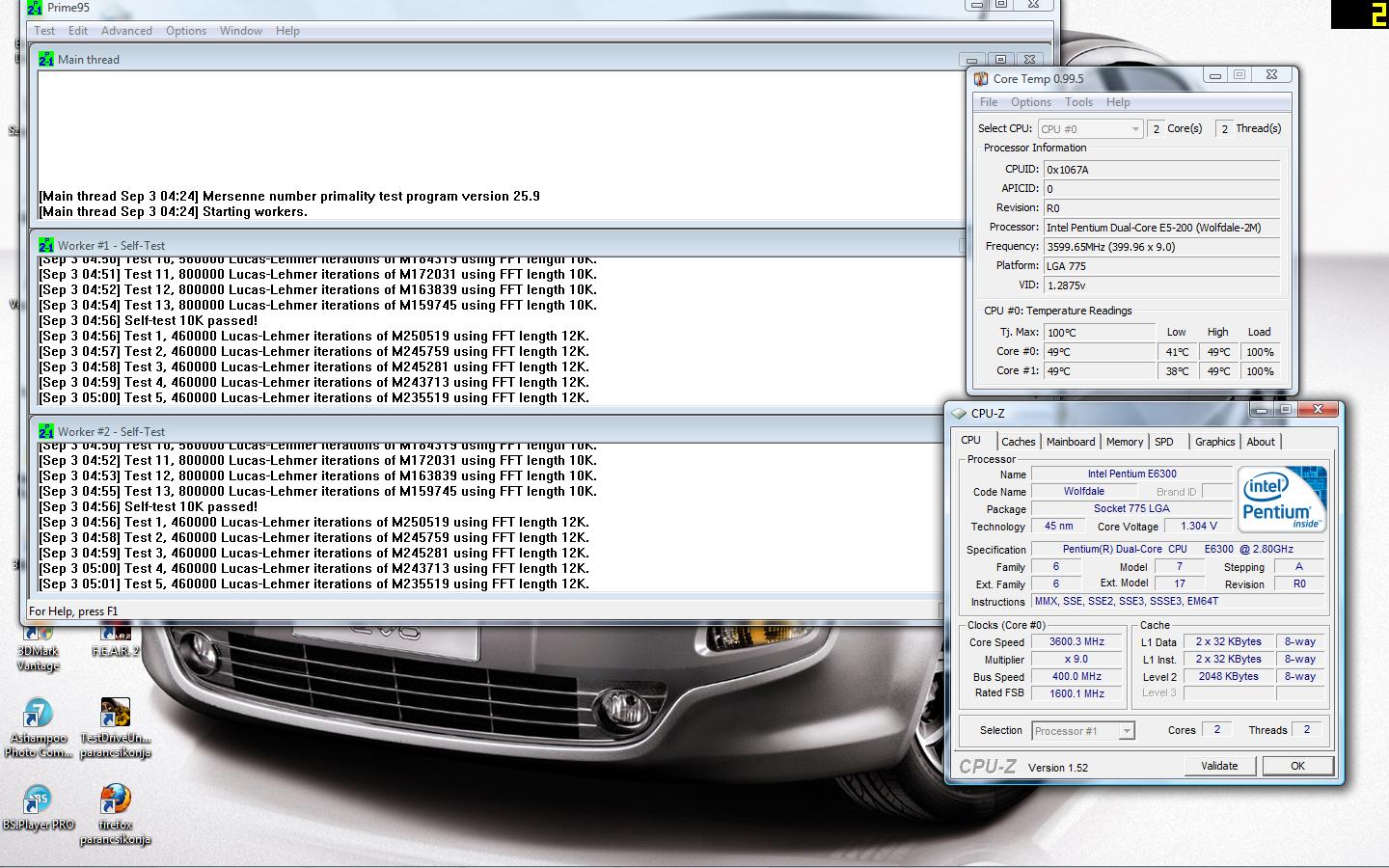Switch to the SPD tab in CPU-Z
This screenshot has height=868, width=1389.
click(x=1164, y=442)
